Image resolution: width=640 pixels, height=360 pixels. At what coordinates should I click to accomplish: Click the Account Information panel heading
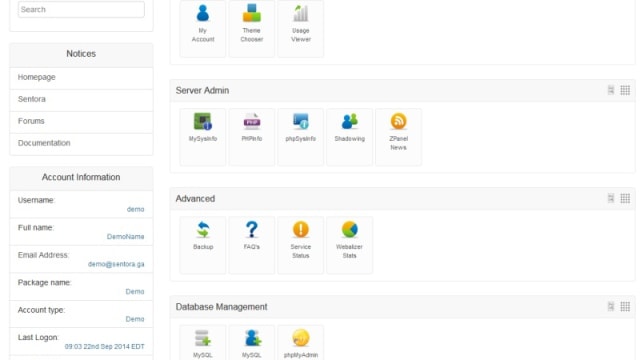pos(81,177)
